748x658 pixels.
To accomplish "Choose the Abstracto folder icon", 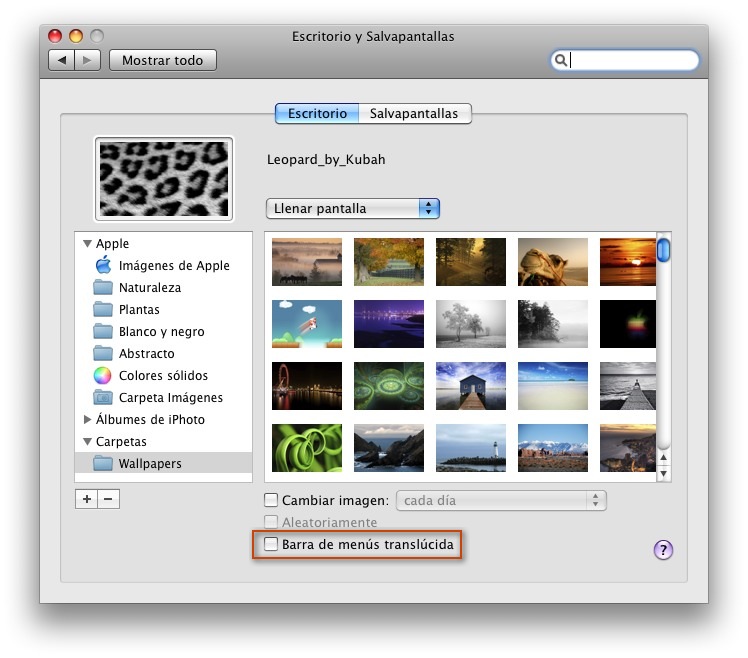I will [103, 353].
